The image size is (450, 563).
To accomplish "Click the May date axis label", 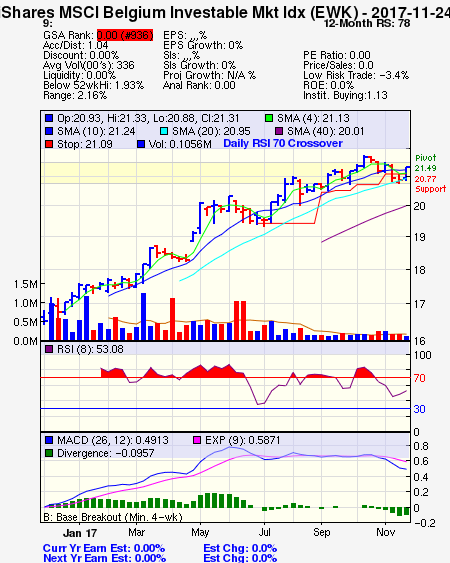I will click(x=200, y=532).
